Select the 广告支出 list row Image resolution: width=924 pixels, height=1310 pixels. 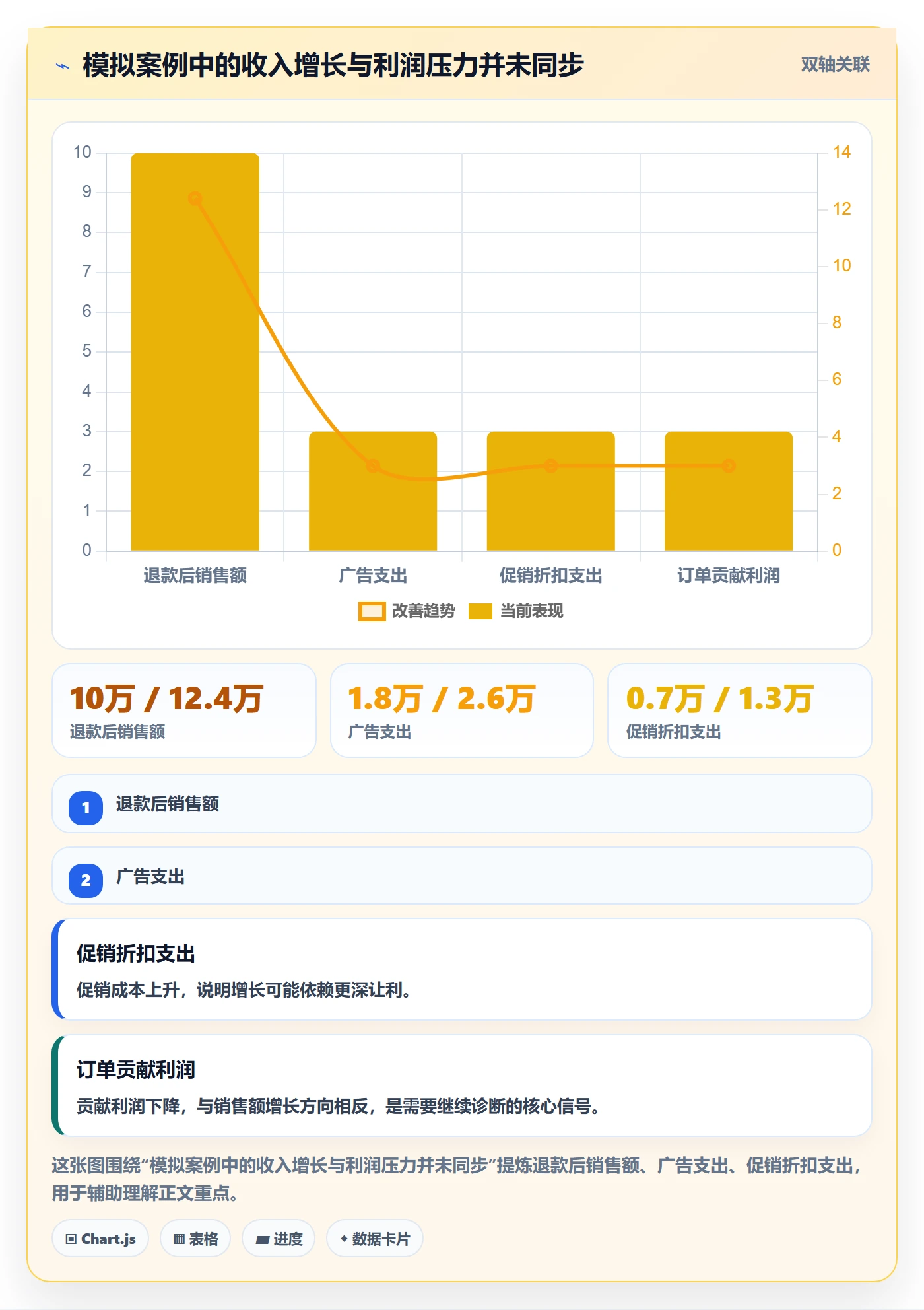[x=462, y=876]
